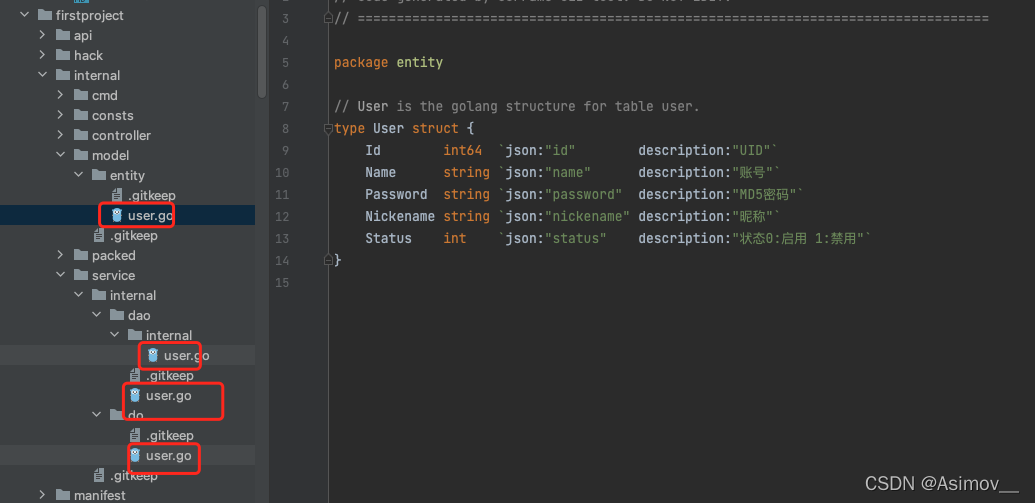Expand the api folder chevron

point(43,35)
